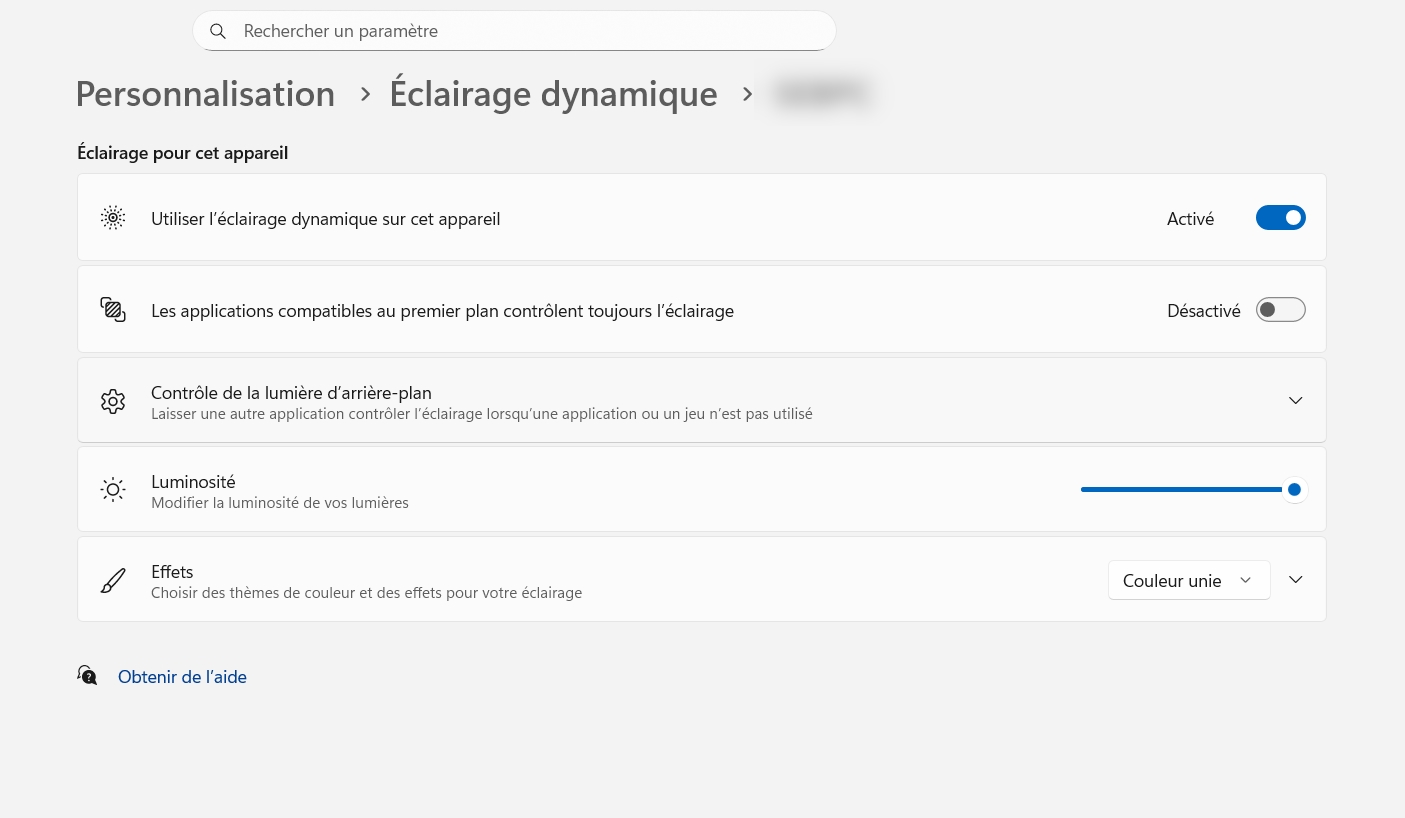The image size is (1405, 818).
Task: Click the dynamic lighting sun-dot icon
Action: (113, 218)
